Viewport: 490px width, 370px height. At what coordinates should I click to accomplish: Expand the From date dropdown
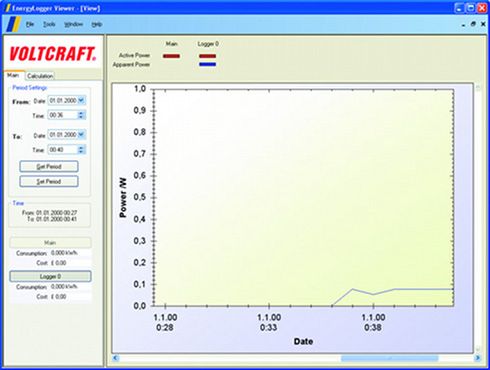click(81, 100)
